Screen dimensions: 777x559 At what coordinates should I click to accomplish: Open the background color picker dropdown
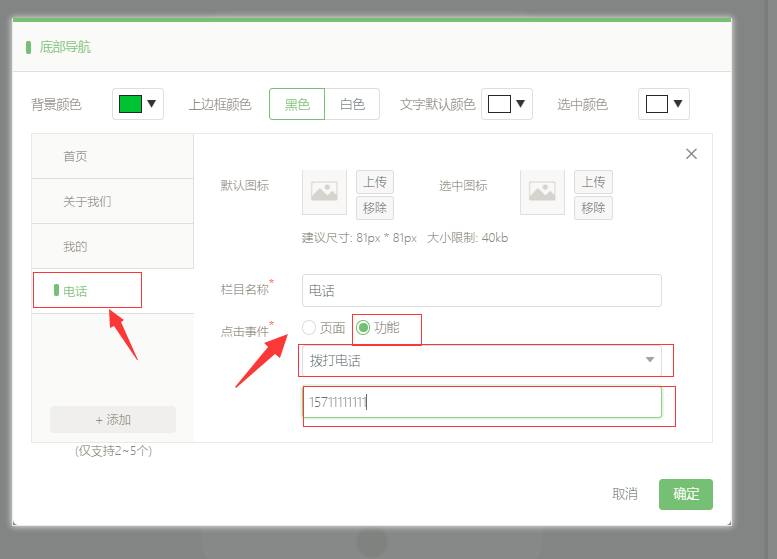(x=138, y=103)
